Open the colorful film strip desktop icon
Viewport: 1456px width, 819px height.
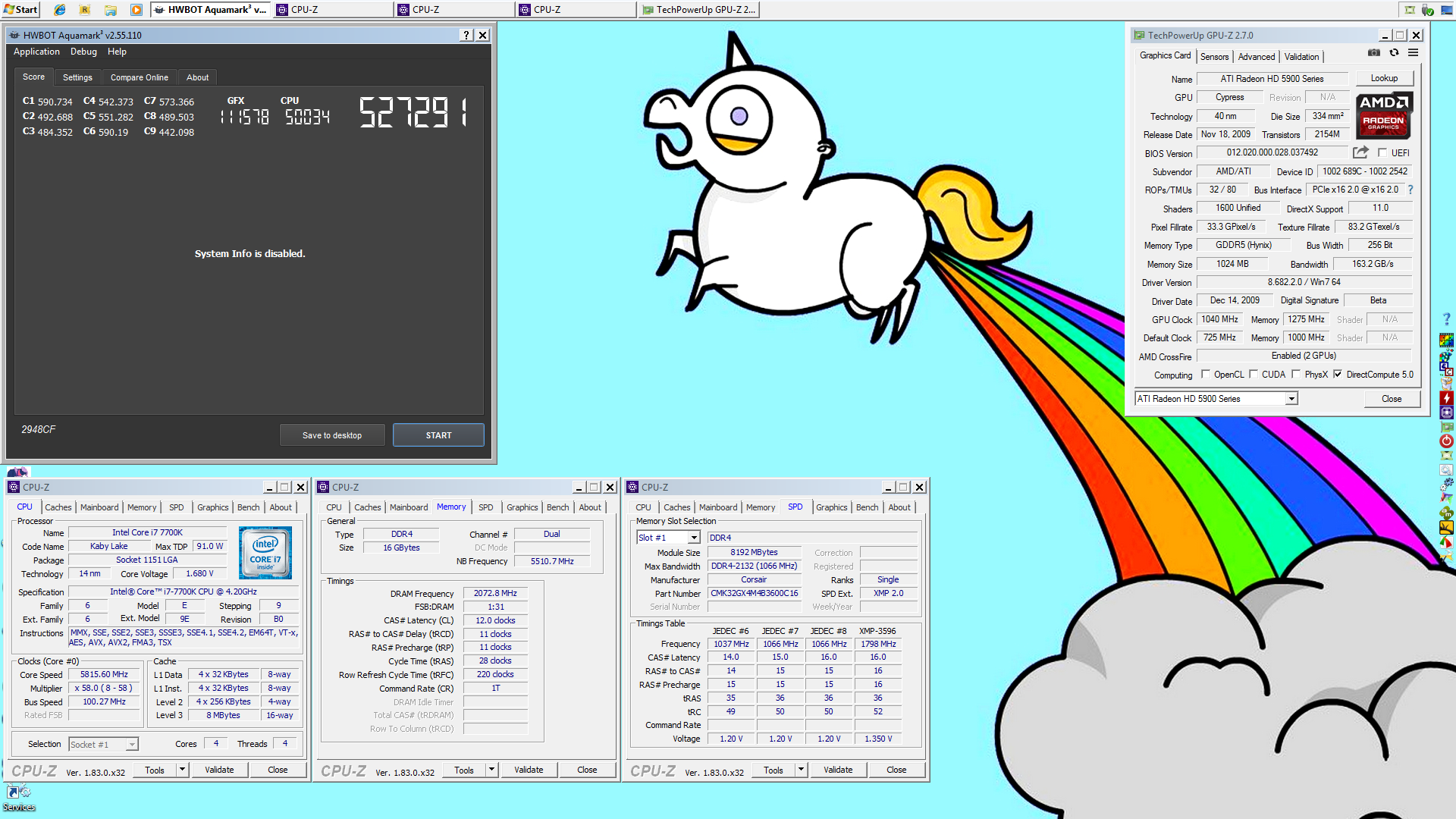click(x=1447, y=340)
